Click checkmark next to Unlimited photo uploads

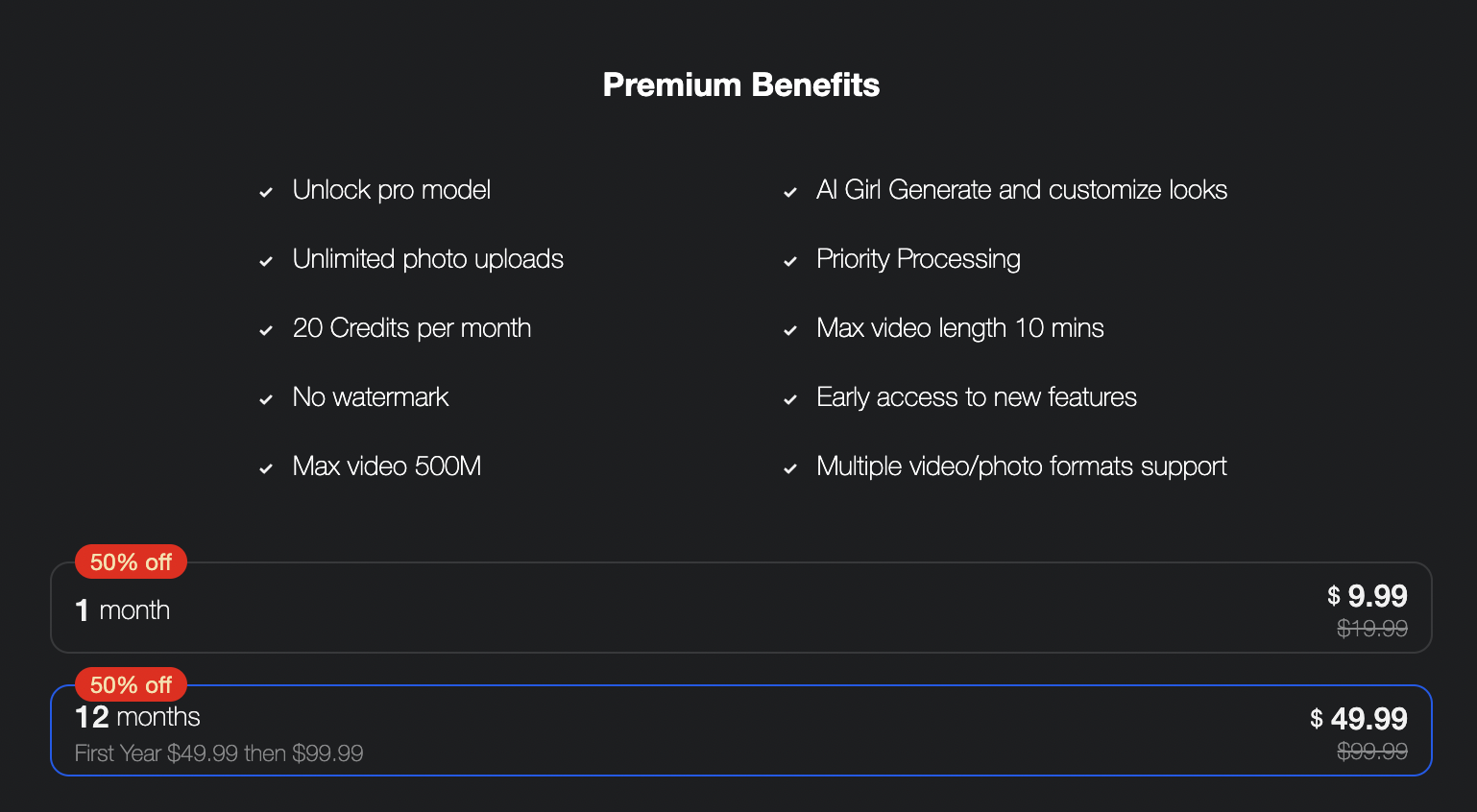(266, 262)
